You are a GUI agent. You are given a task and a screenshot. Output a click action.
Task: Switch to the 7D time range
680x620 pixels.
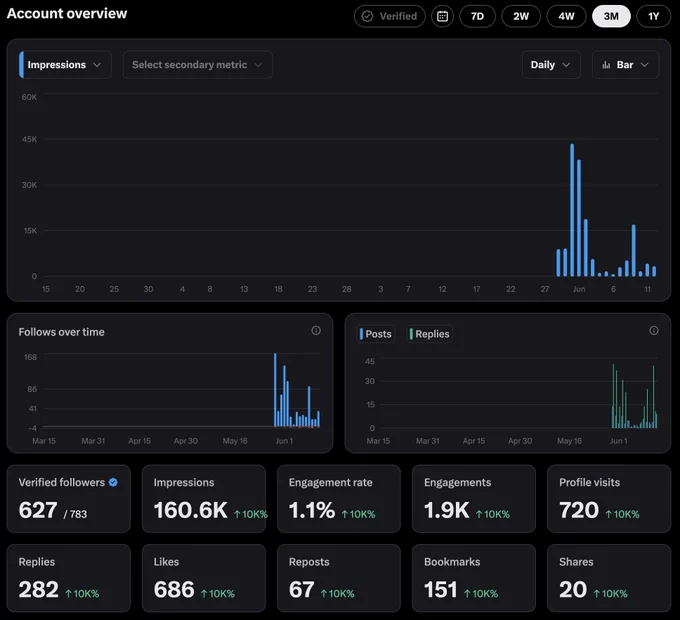pyautogui.click(x=477, y=16)
